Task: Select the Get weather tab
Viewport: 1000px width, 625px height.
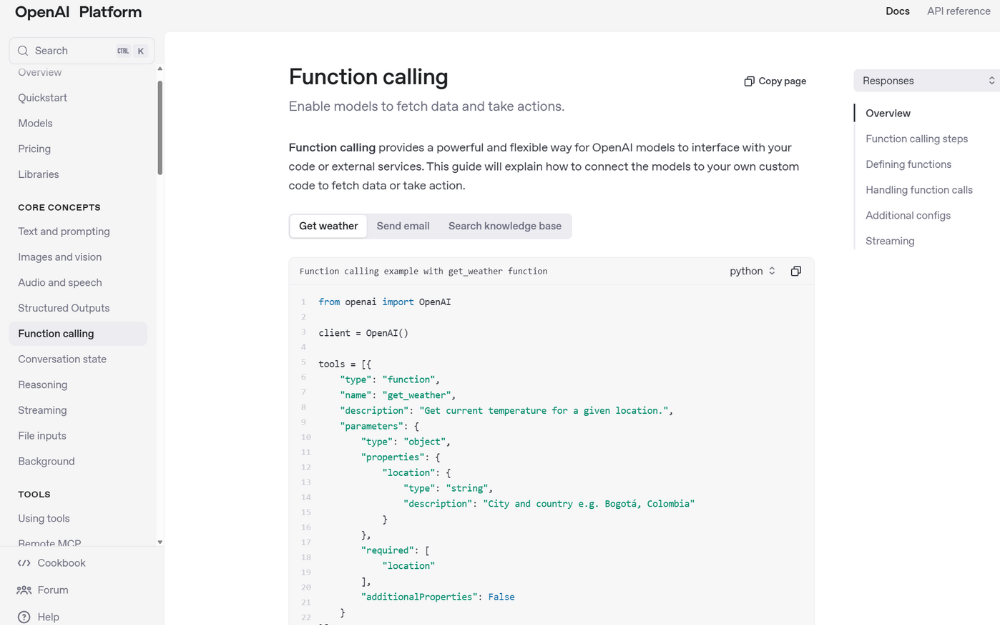Action: [x=328, y=226]
